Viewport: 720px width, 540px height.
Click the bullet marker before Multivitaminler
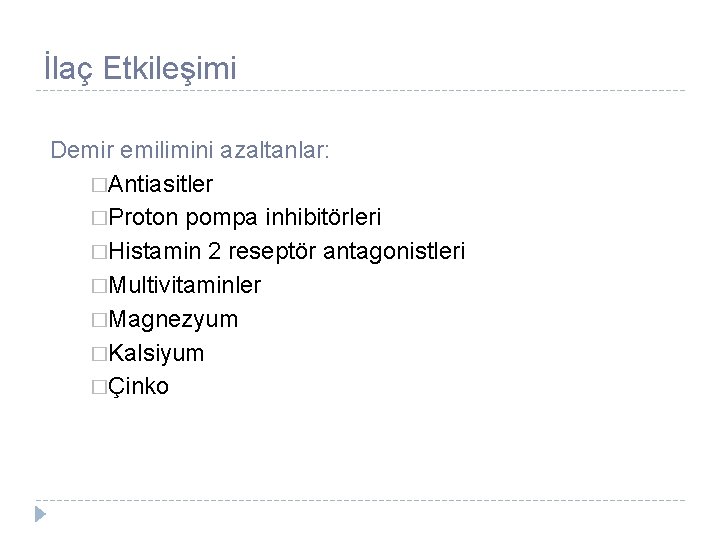click(97, 286)
